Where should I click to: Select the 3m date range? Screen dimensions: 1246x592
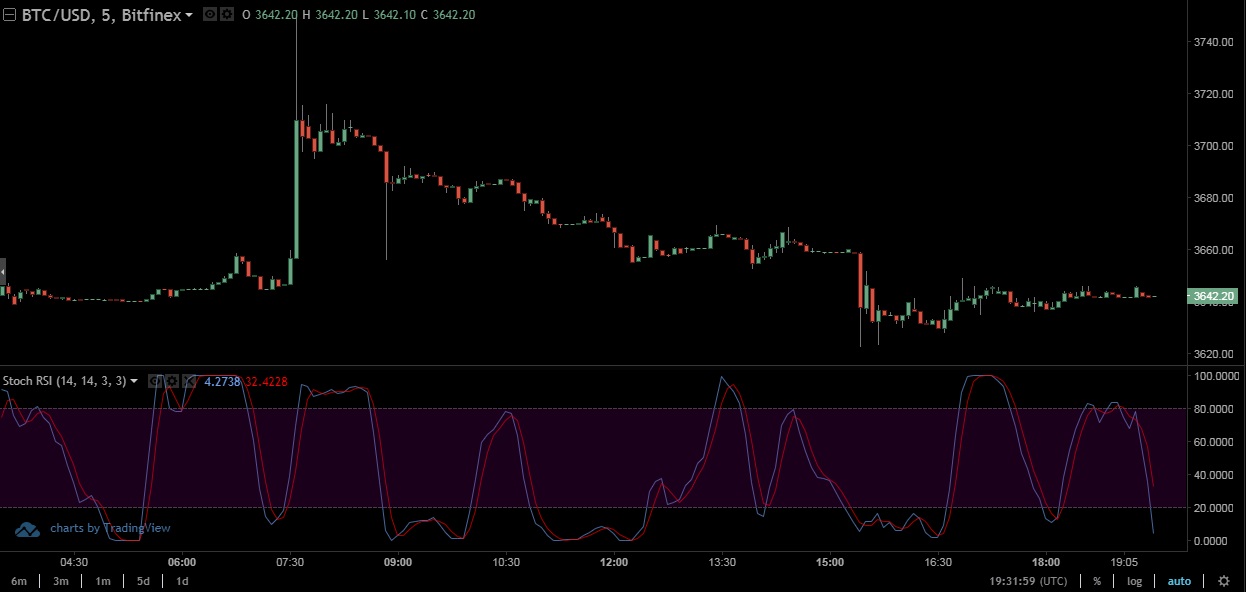pos(61,581)
